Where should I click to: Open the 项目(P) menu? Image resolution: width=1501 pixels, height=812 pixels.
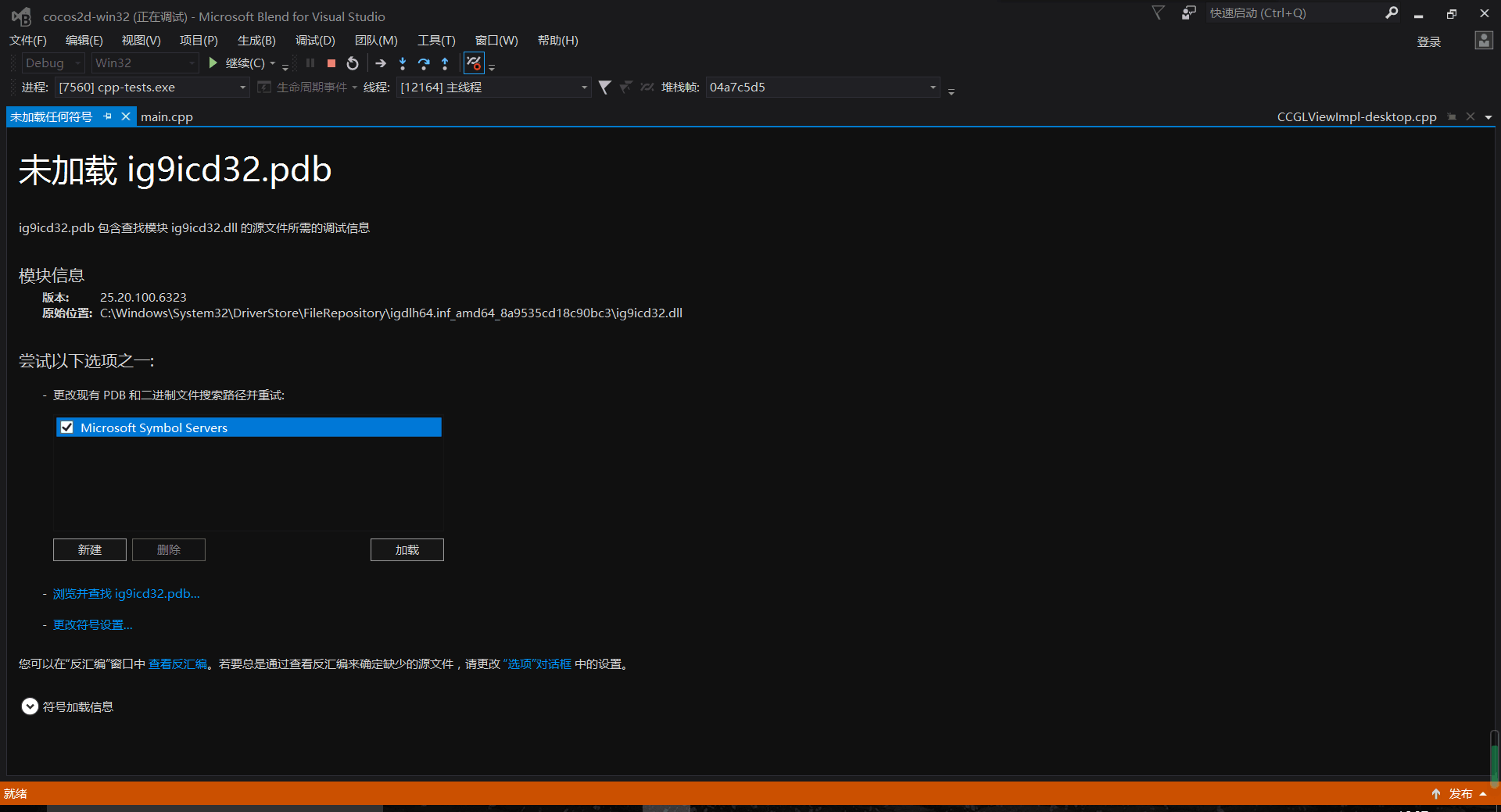point(199,41)
